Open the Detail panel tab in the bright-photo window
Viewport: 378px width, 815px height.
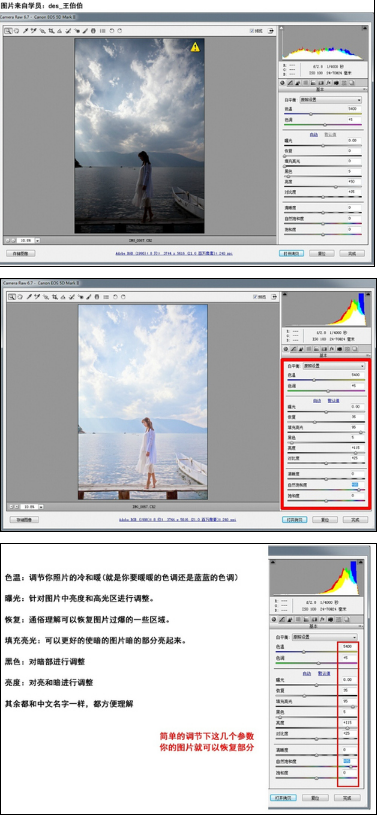point(300,349)
